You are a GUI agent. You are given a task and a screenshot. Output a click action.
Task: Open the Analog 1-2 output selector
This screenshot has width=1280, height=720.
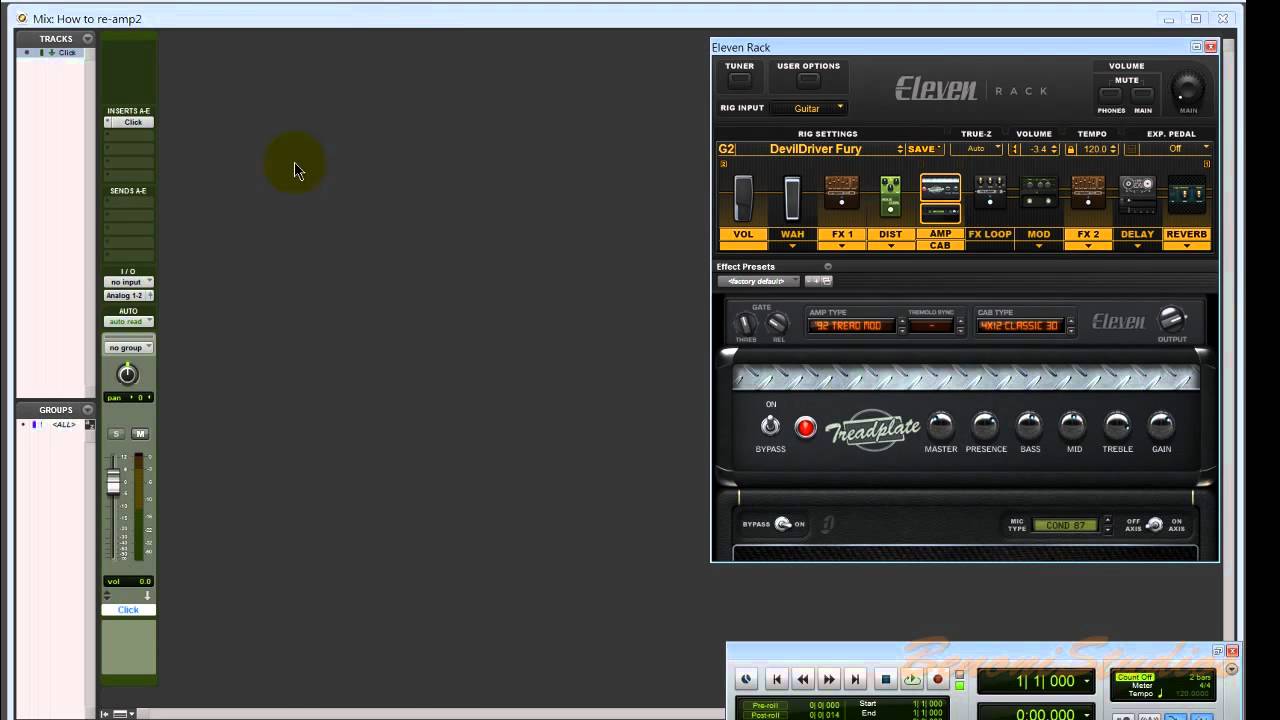[x=128, y=296]
